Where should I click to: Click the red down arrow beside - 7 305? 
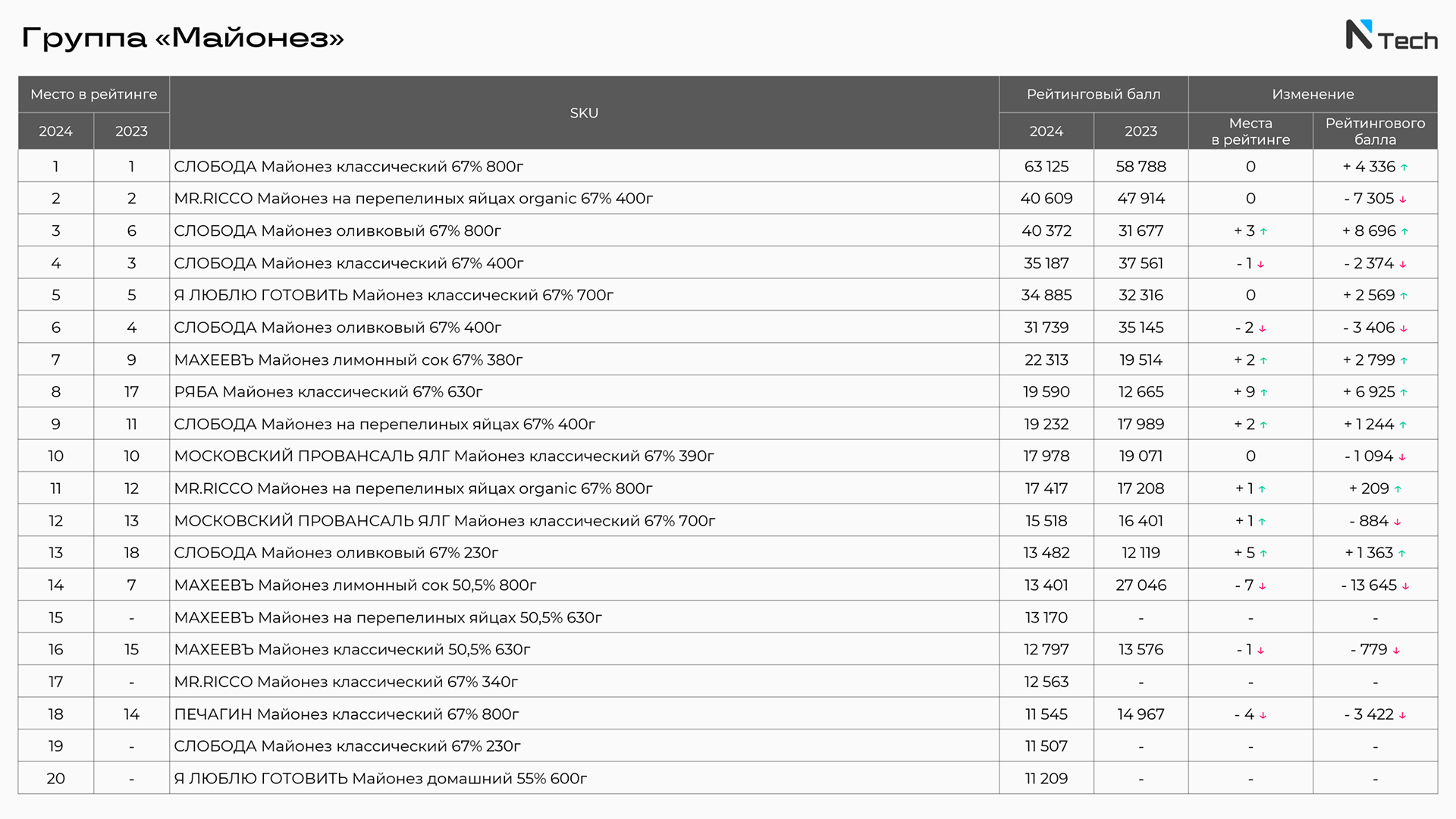tap(1403, 199)
